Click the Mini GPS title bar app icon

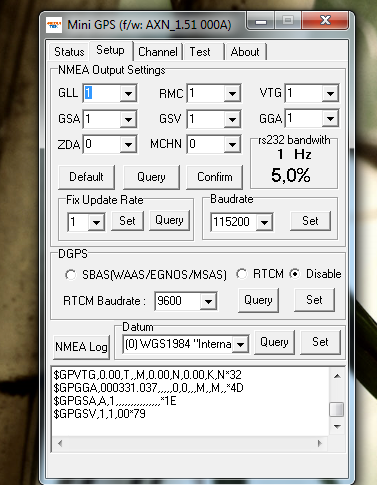(54, 25)
